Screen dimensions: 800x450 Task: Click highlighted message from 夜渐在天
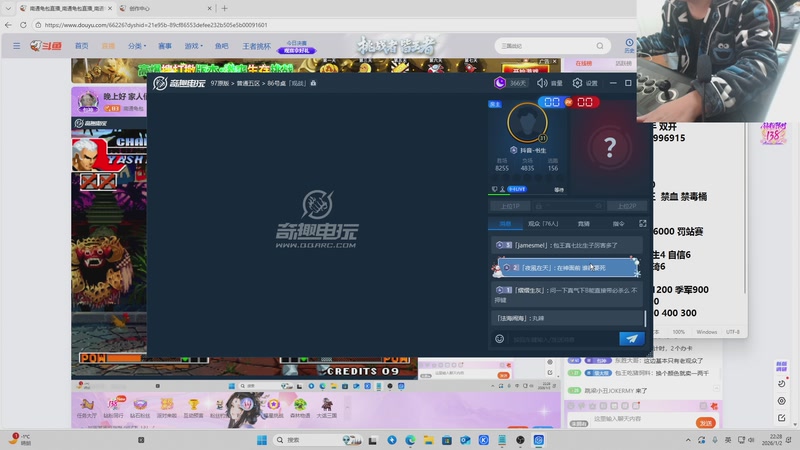pos(566,267)
